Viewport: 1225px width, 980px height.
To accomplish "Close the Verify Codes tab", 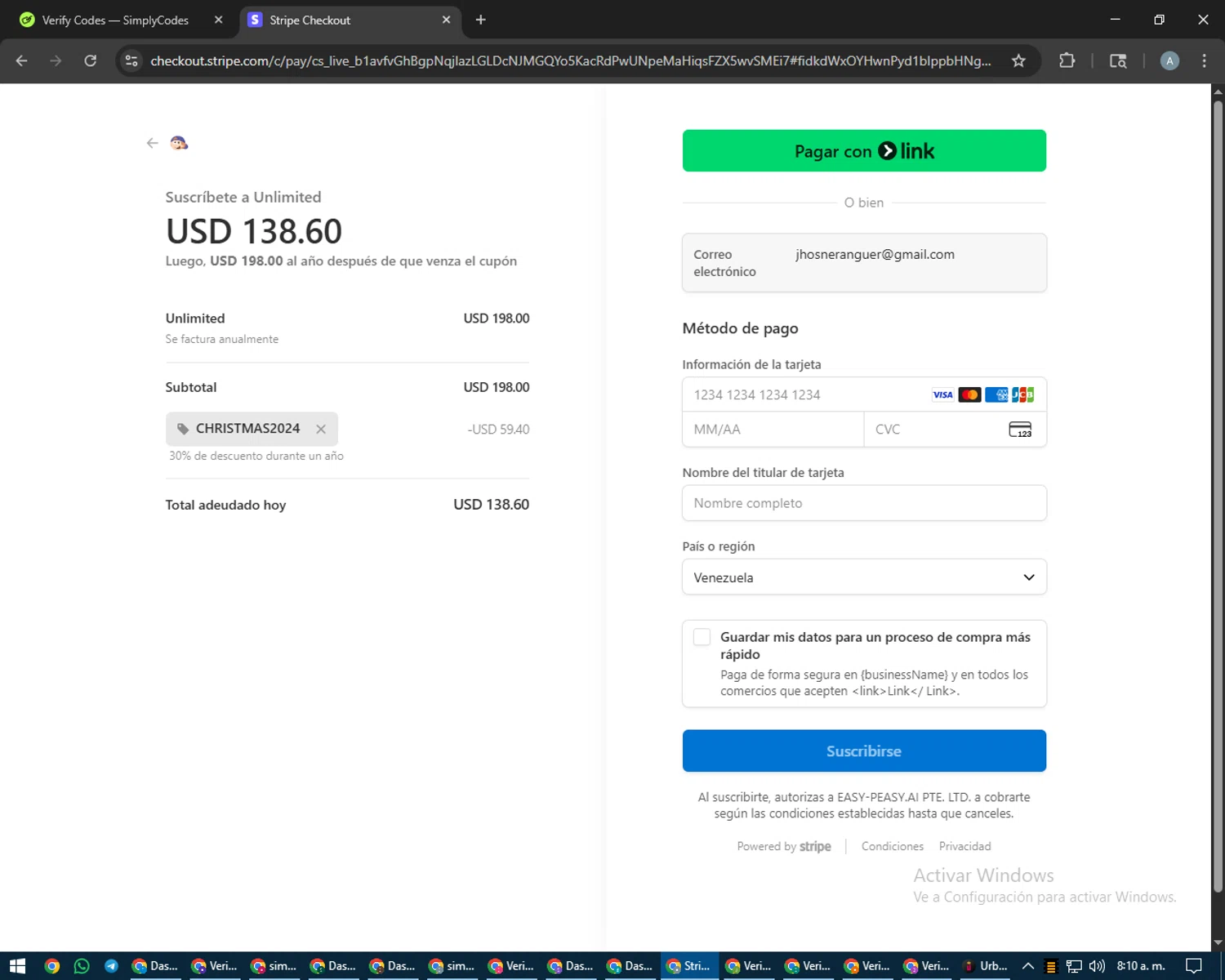I will [x=218, y=20].
